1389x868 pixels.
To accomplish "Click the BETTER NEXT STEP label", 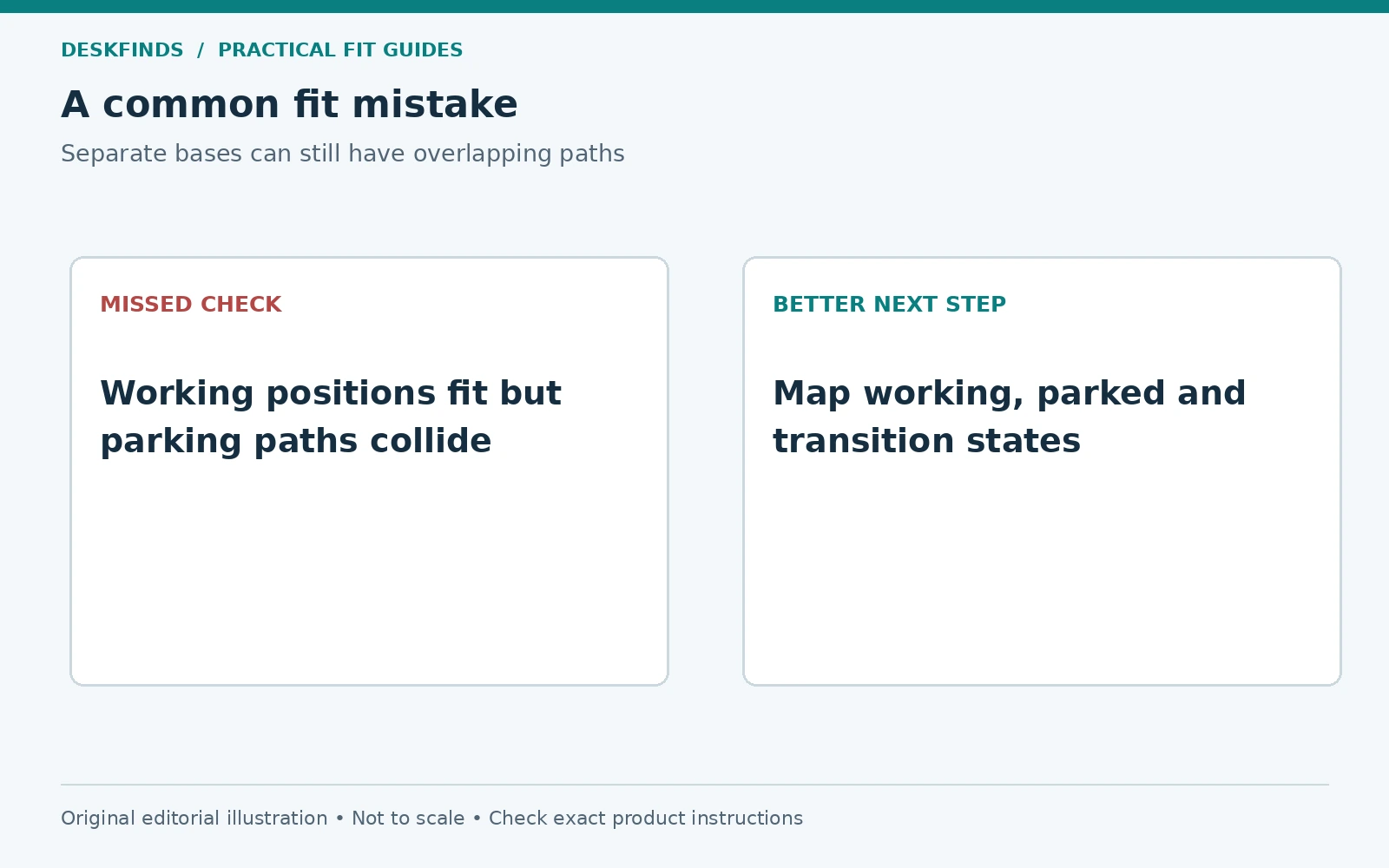I will (890, 305).
